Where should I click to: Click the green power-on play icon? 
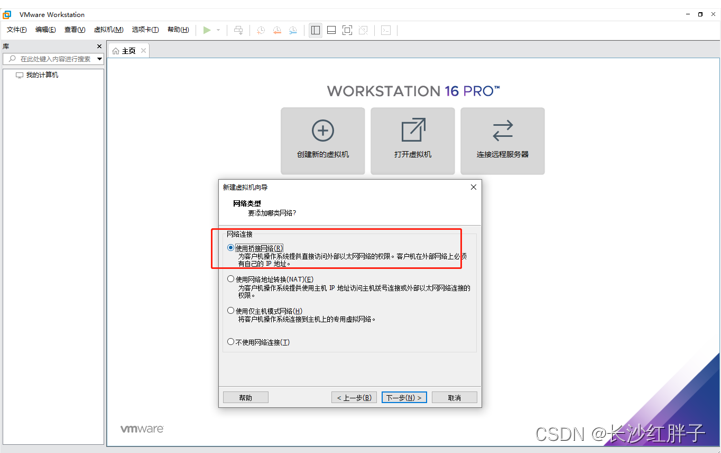[207, 30]
